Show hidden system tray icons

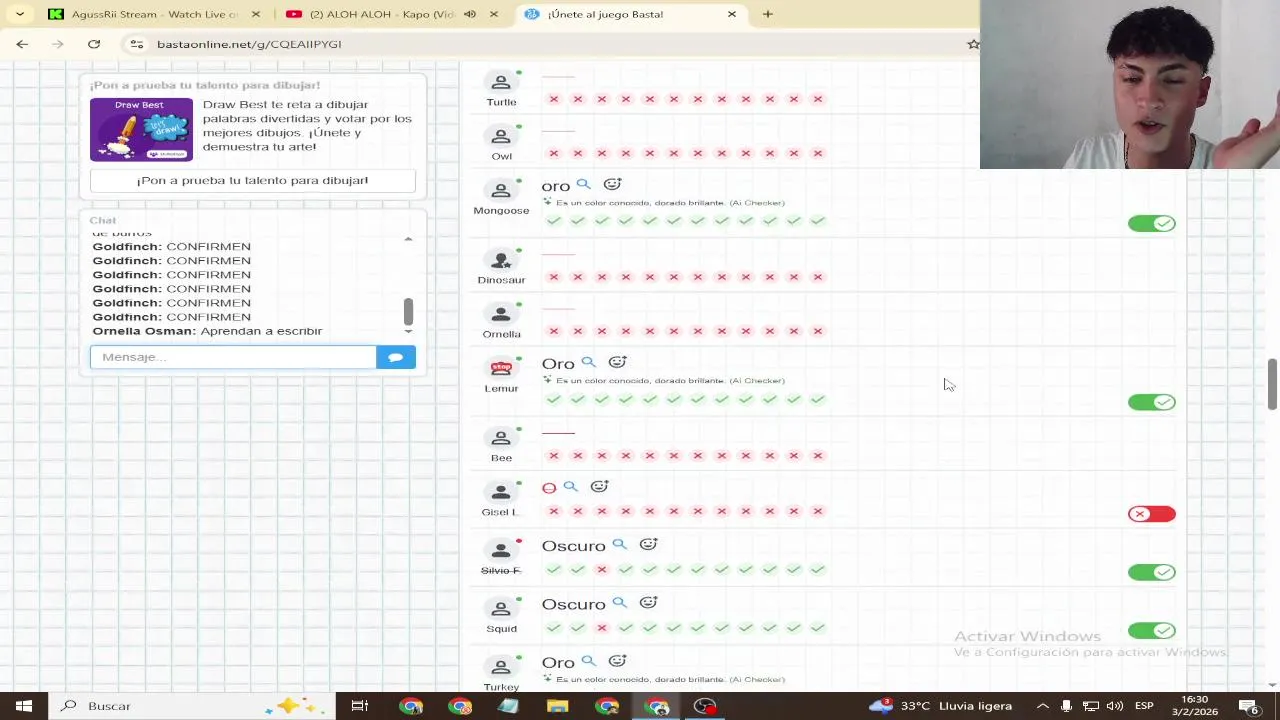pos(1042,706)
